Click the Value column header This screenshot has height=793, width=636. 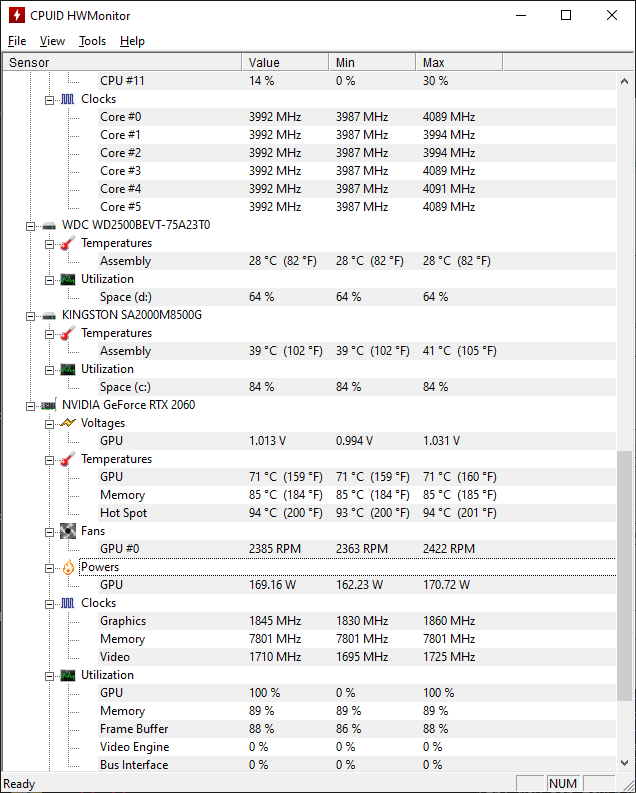[285, 62]
